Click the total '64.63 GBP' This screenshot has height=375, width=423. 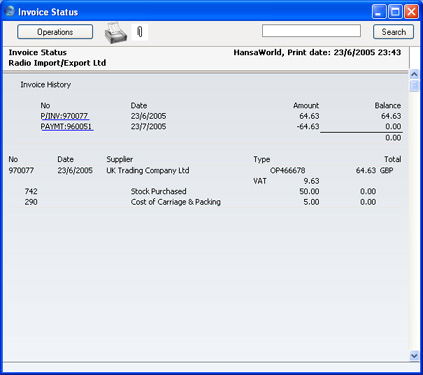[x=374, y=170]
